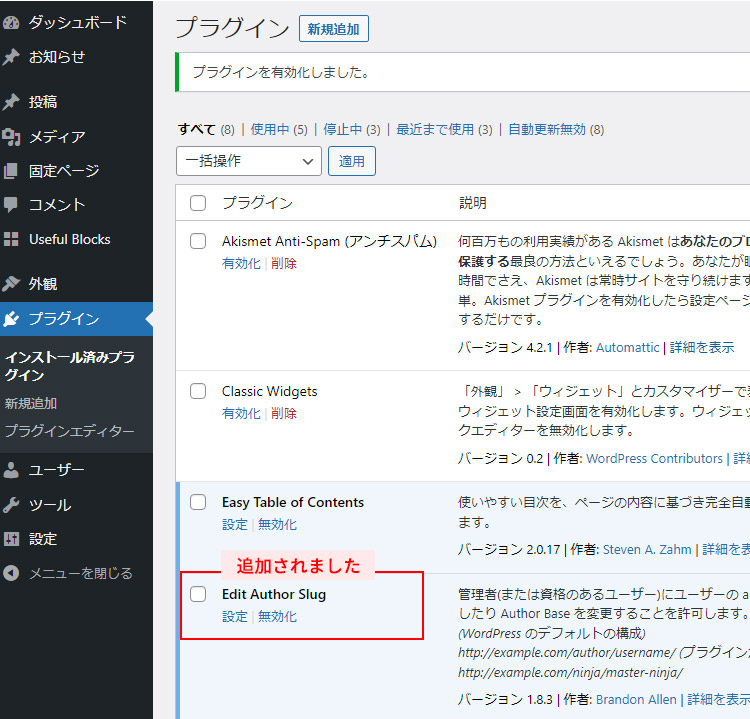Open Steven A. Zahm author link
Image resolution: width=750 pixels, height=719 pixels.
tap(647, 549)
